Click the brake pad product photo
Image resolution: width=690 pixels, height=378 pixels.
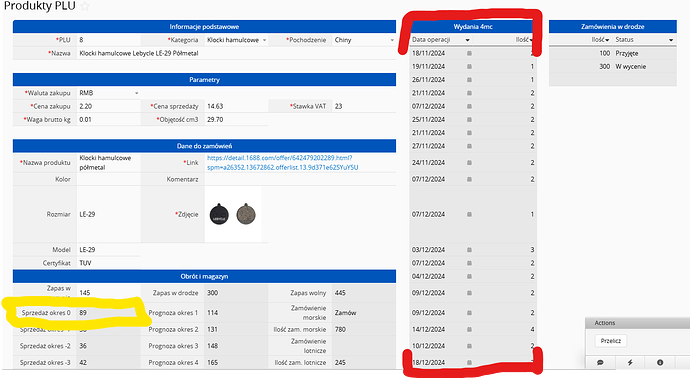233,214
